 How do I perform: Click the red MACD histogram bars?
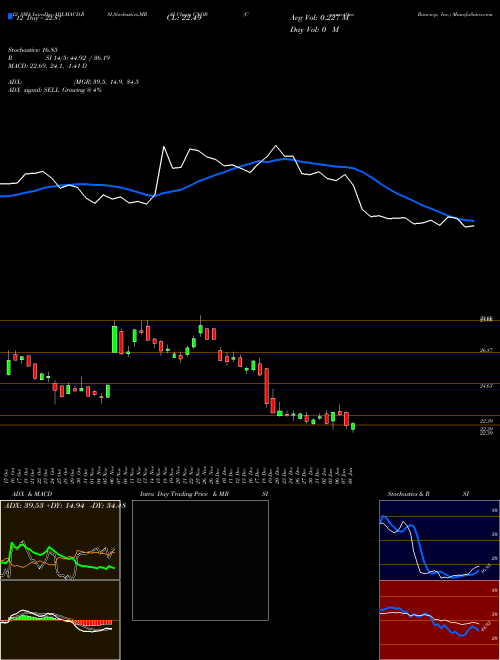(x=92, y=622)
